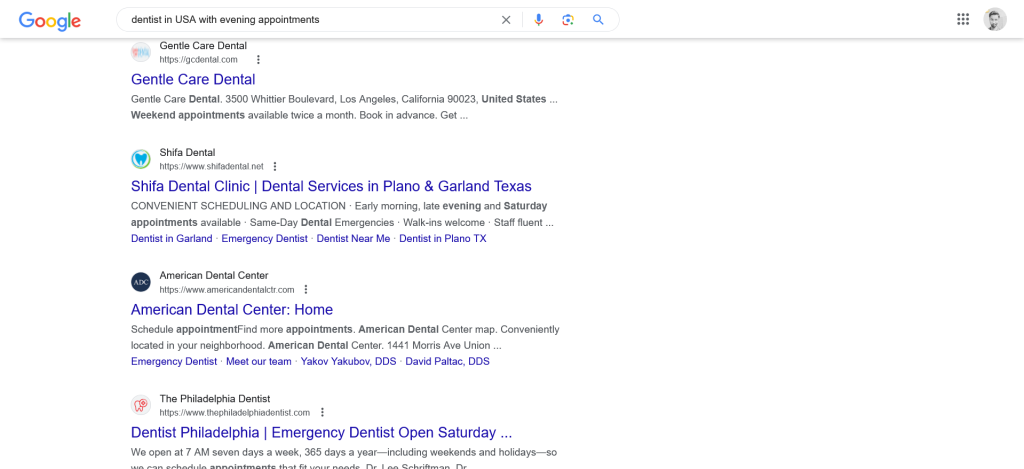Click The Philadelphia Dentist favicon
This screenshot has width=1024, height=469.
(140, 406)
